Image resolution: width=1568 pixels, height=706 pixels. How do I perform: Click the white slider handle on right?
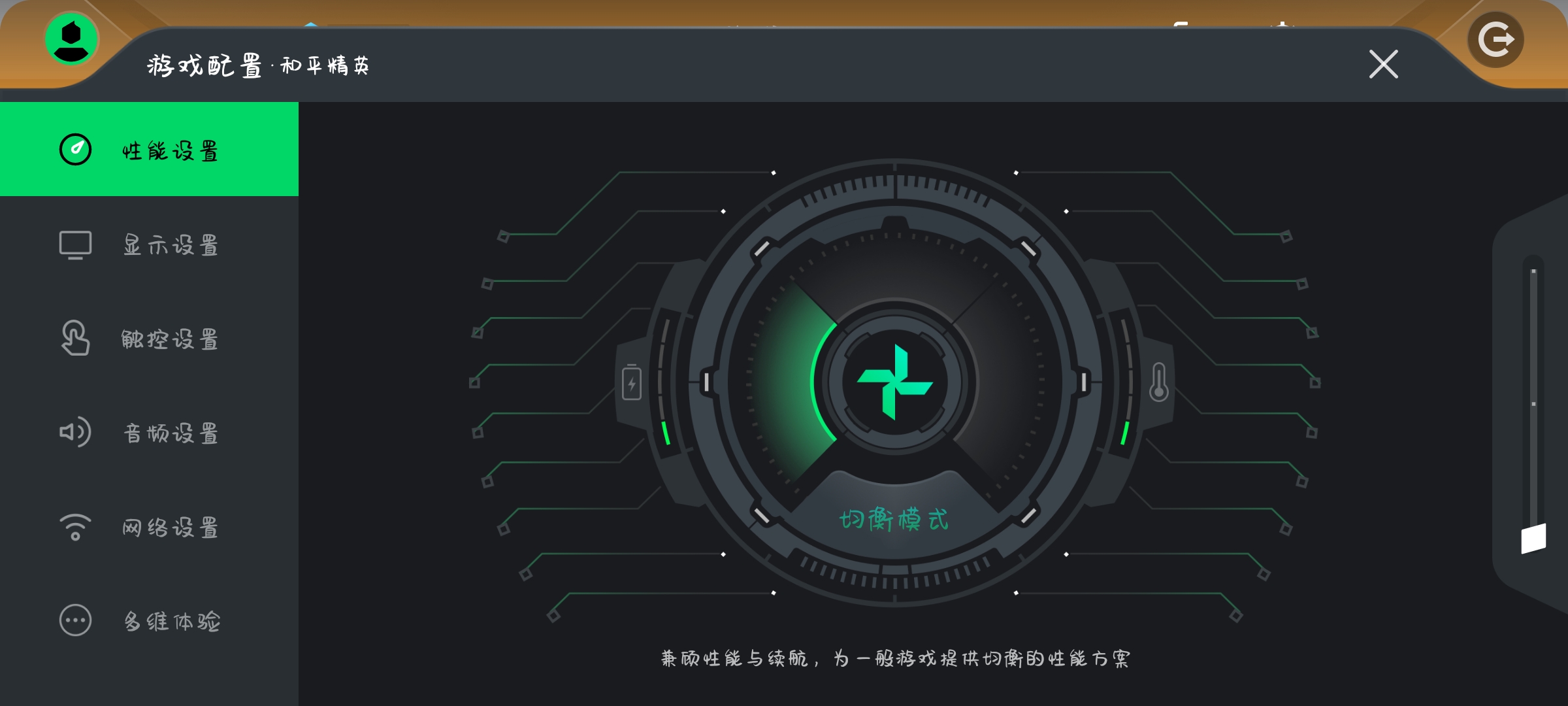coord(1533,538)
